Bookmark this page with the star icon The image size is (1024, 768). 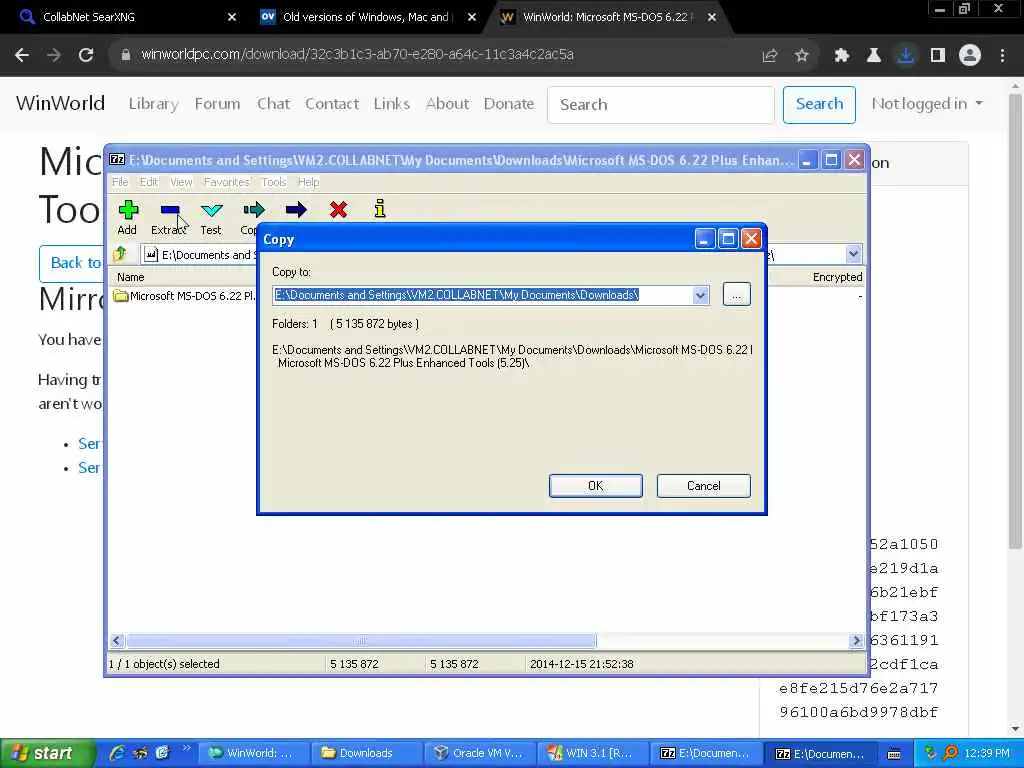802,56
